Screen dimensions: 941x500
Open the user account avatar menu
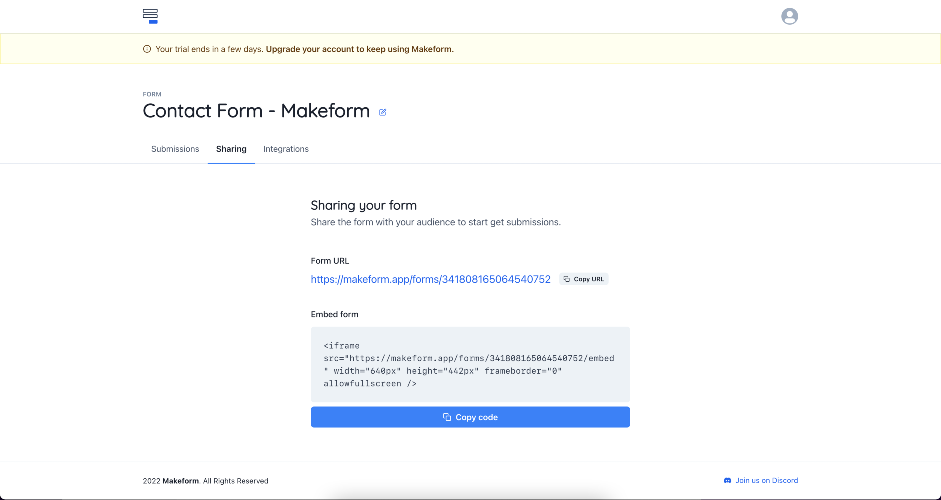coord(789,16)
